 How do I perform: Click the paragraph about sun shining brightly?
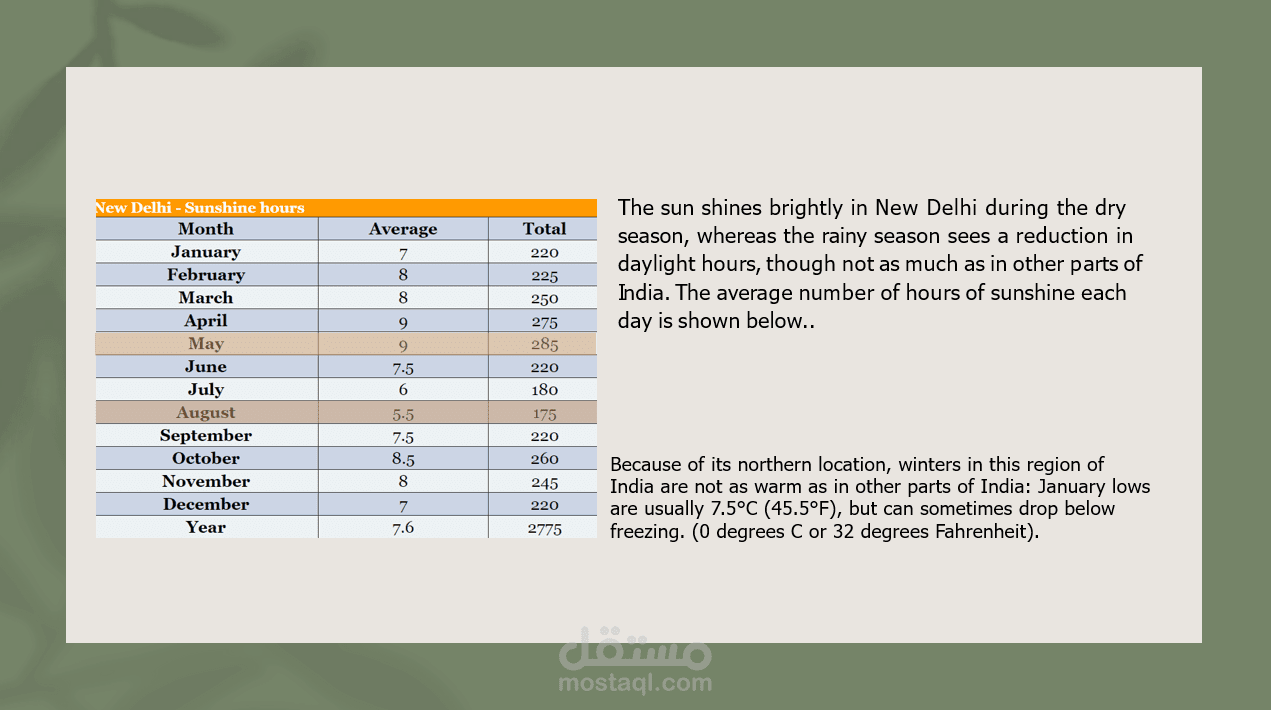(x=881, y=264)
